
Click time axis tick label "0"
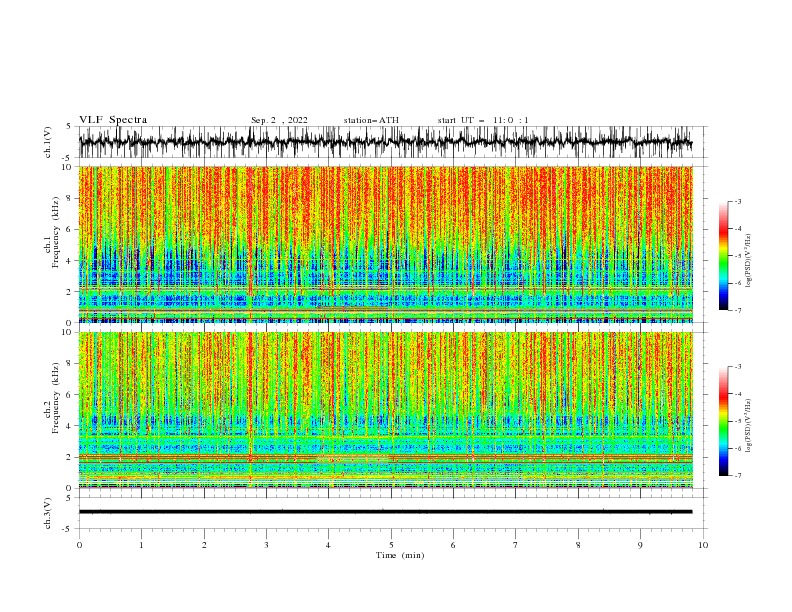click(x=79, y=545)
